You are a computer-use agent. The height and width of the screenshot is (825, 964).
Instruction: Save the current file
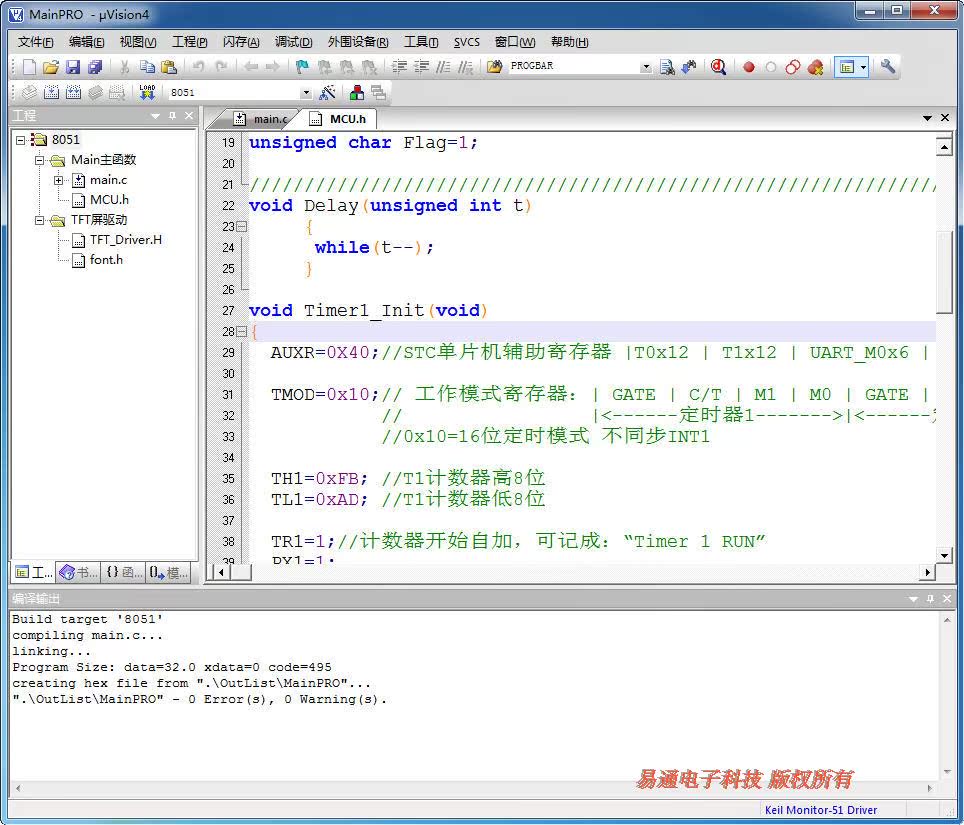pos(73,66)
